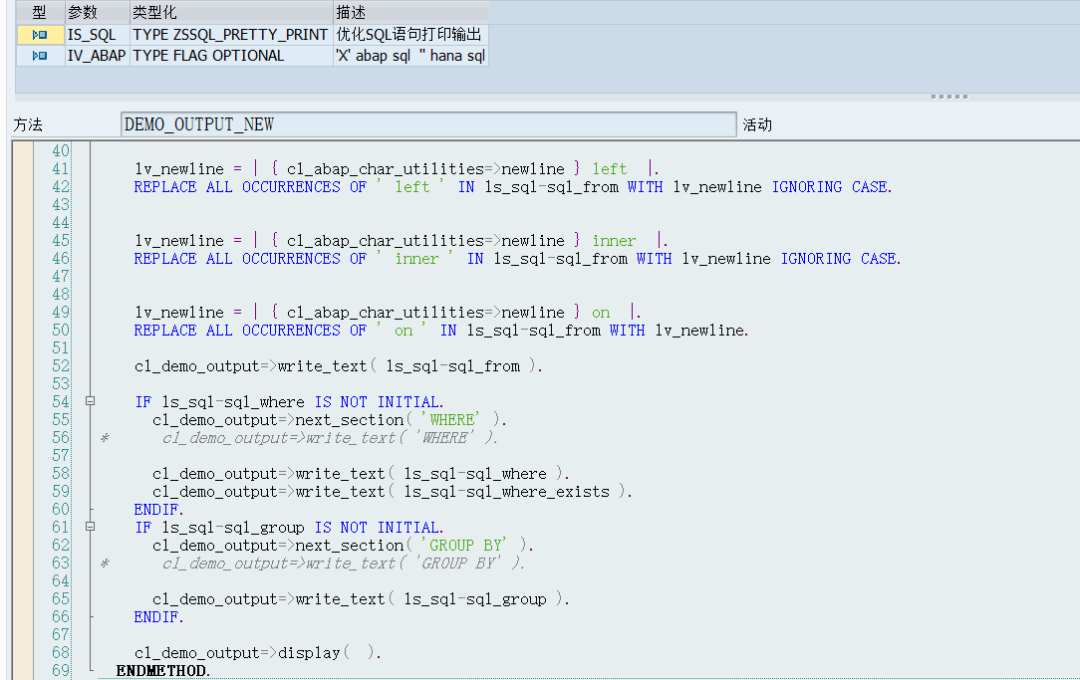Screen dimensions: 1080x680
Task: Click line number 52 in the gutter
Action: [61, 366]
